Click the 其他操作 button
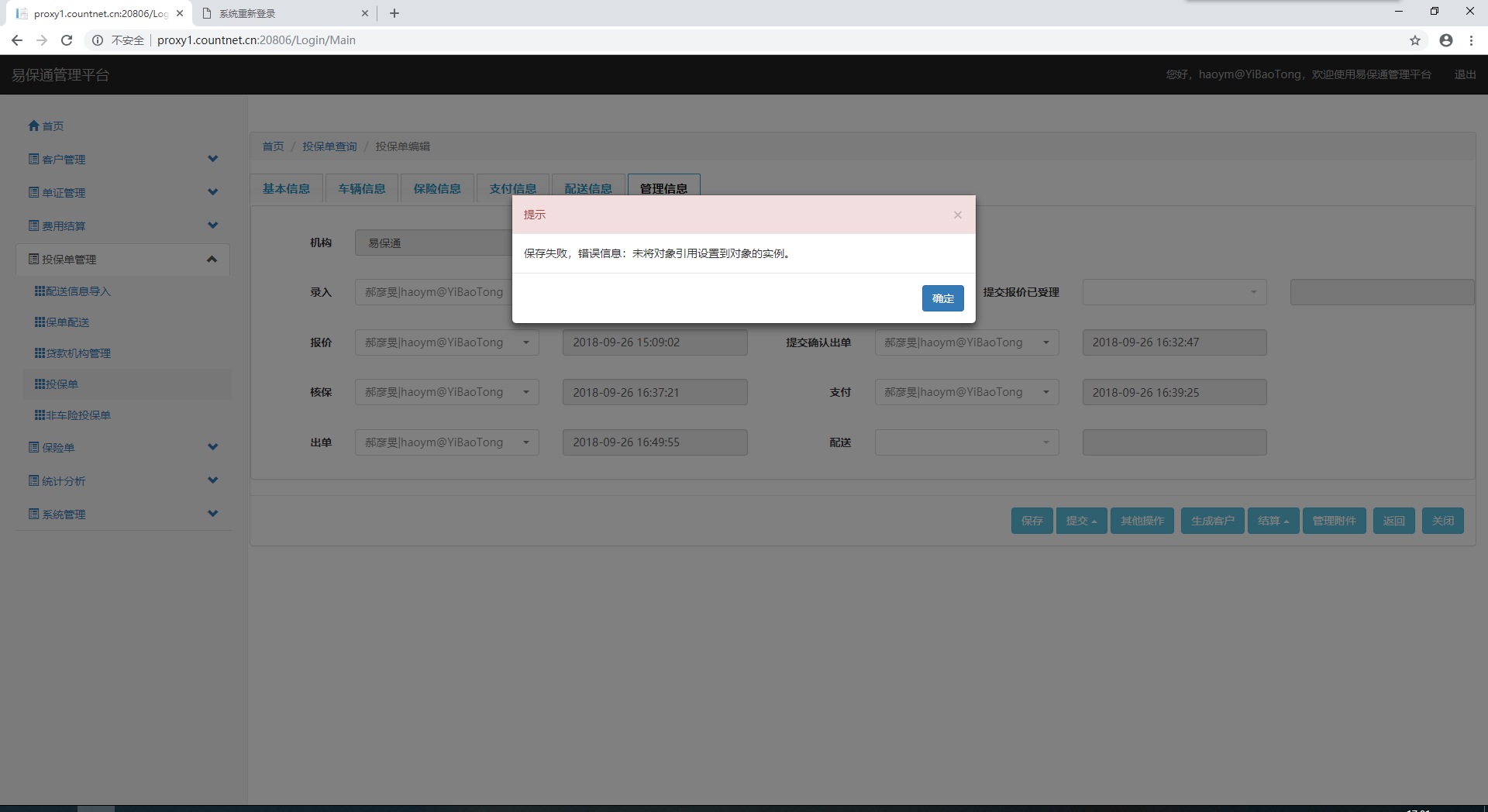The width and height of the screenshot is (1488, 812). click(1142, 521)
